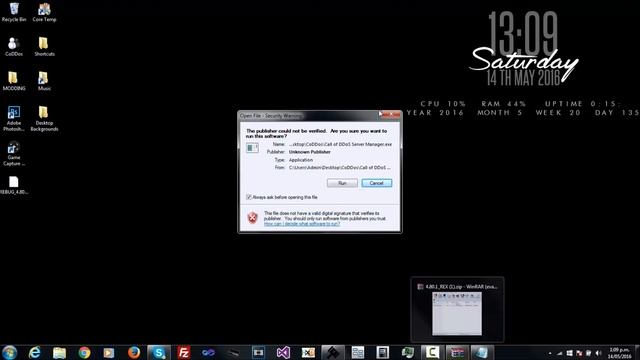Open 'How can I decide what software to run' link

pyautogui.click(x=302, y=224)
